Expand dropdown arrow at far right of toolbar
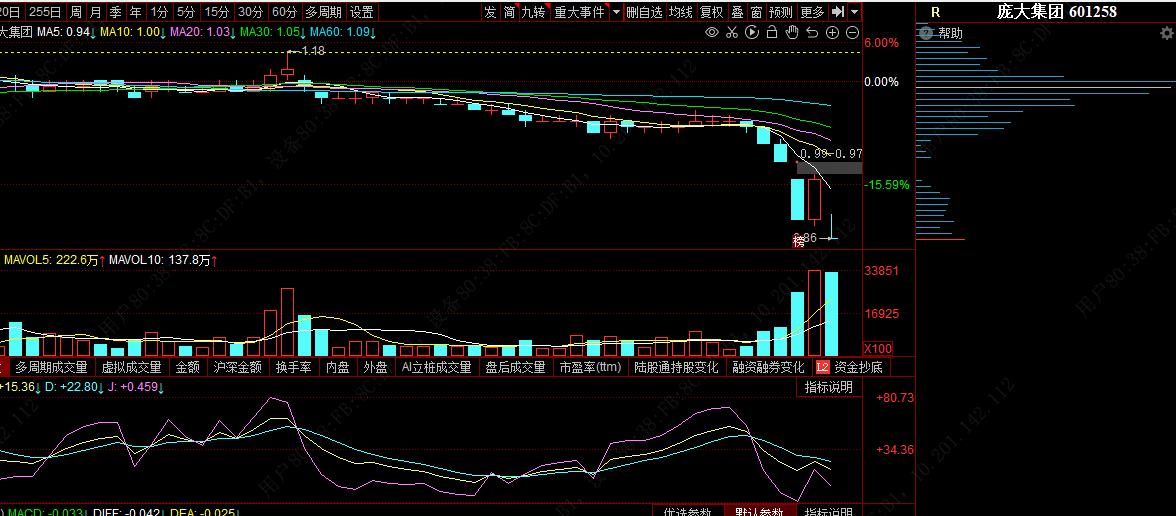This screenshot has width=1176, height=516. 856,12
